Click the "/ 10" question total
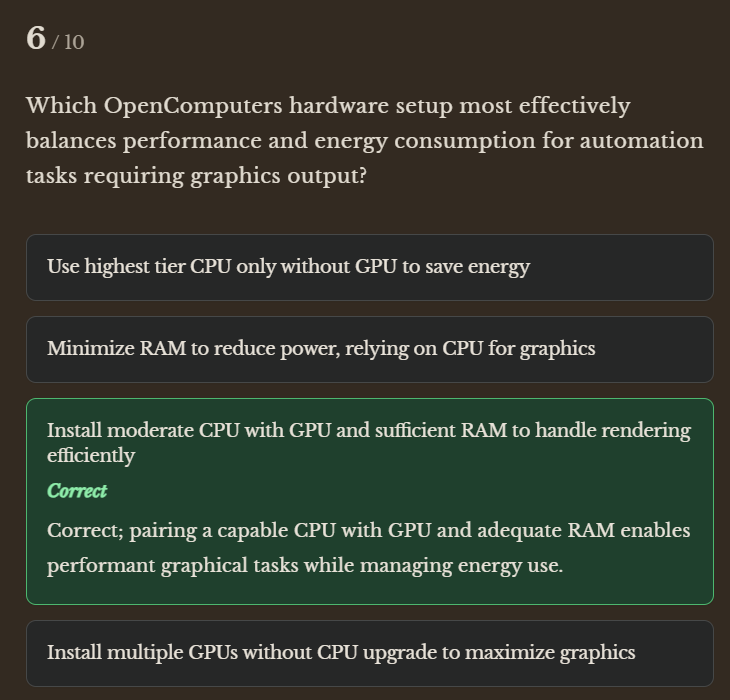This screenshot has height=700, width=730. (68, 42)
